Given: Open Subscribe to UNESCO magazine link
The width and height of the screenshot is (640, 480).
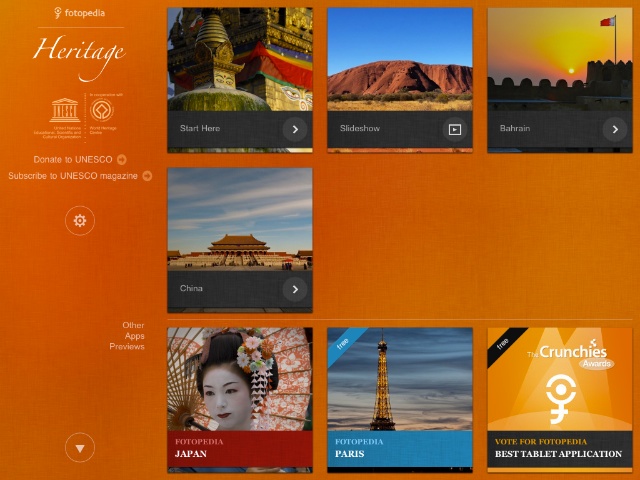Looking at the screenshot, I should pyautogui.click(x=73, y=176).
